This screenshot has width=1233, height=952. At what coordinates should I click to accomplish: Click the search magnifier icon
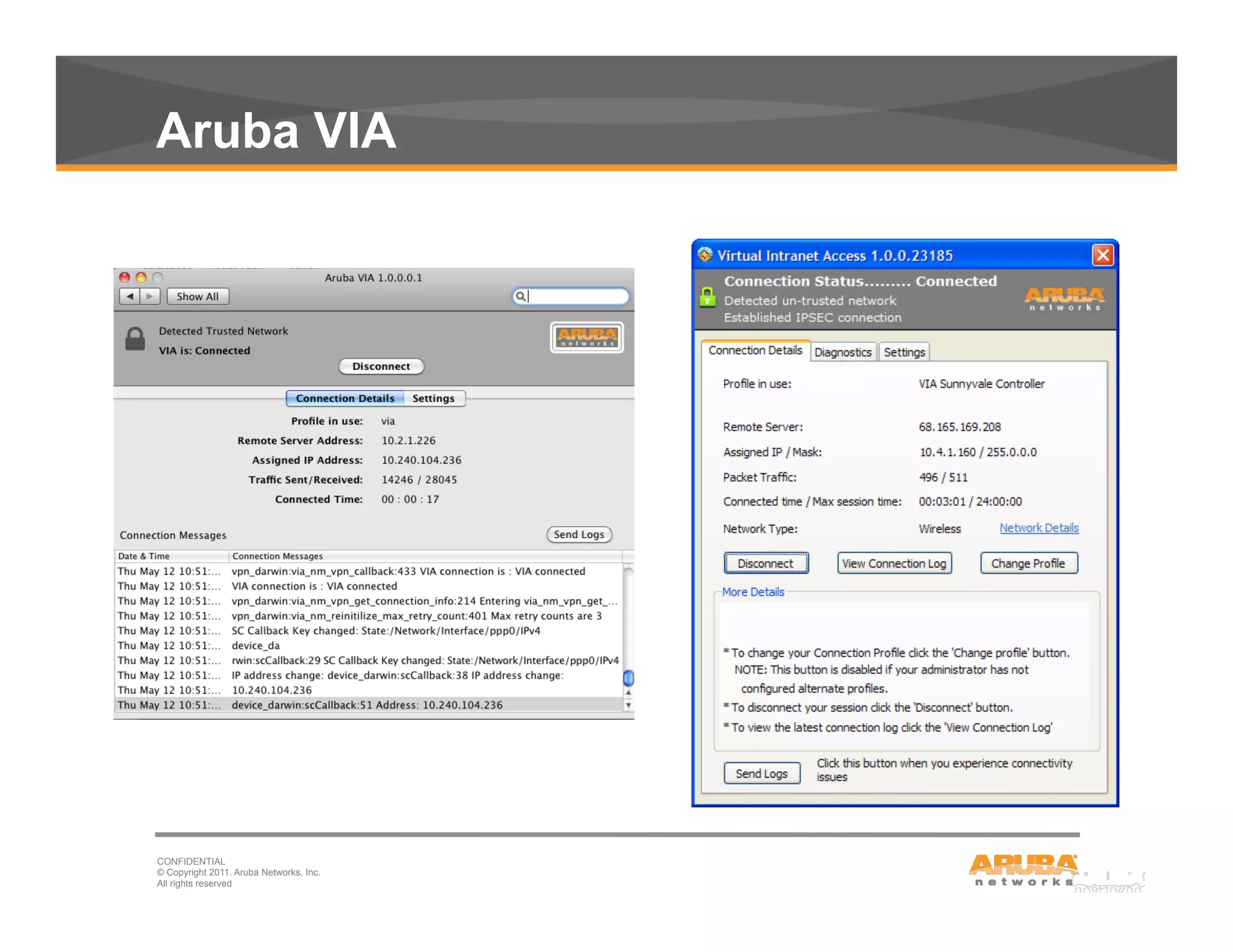pyautogui.click(x=520, y=296)
